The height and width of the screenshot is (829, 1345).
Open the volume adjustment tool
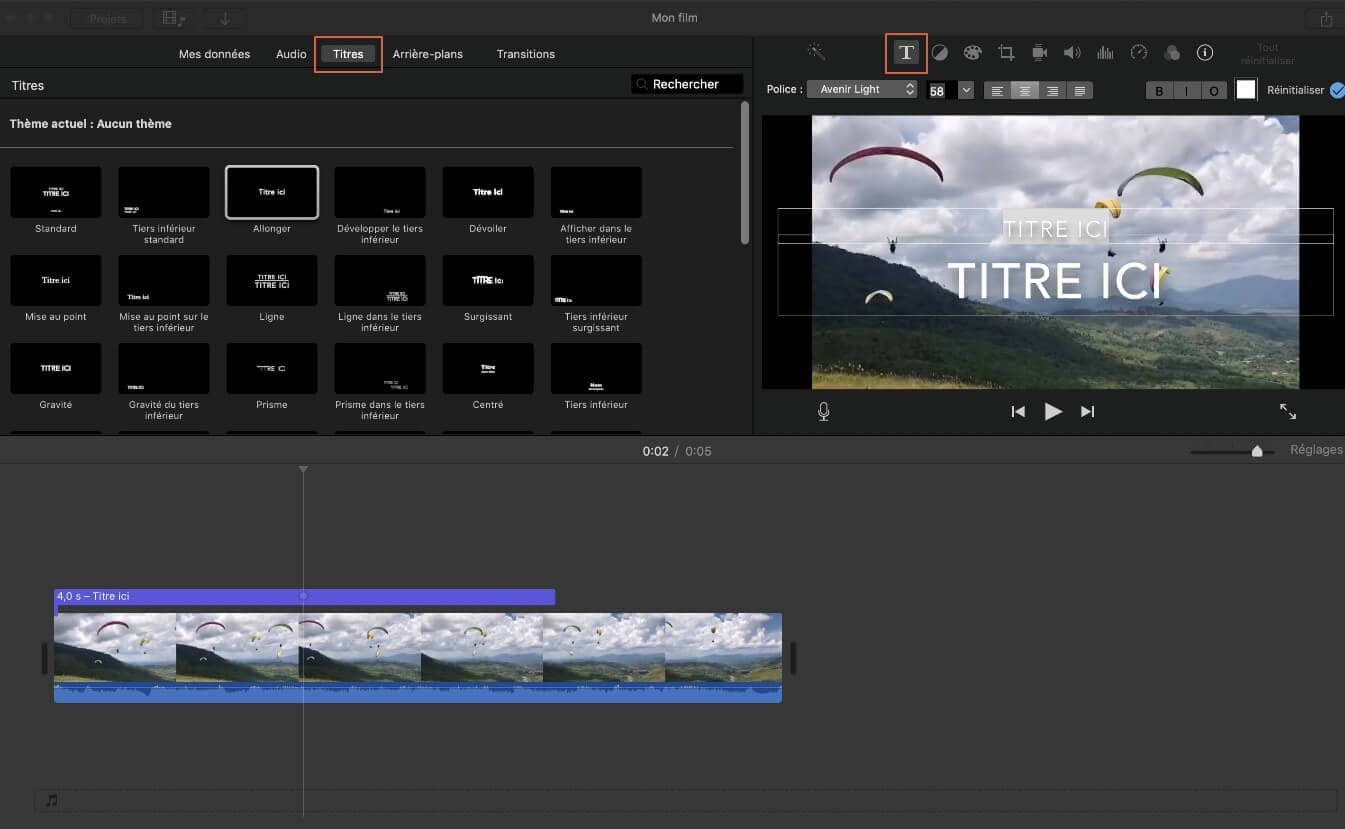tap(1072, 52)
